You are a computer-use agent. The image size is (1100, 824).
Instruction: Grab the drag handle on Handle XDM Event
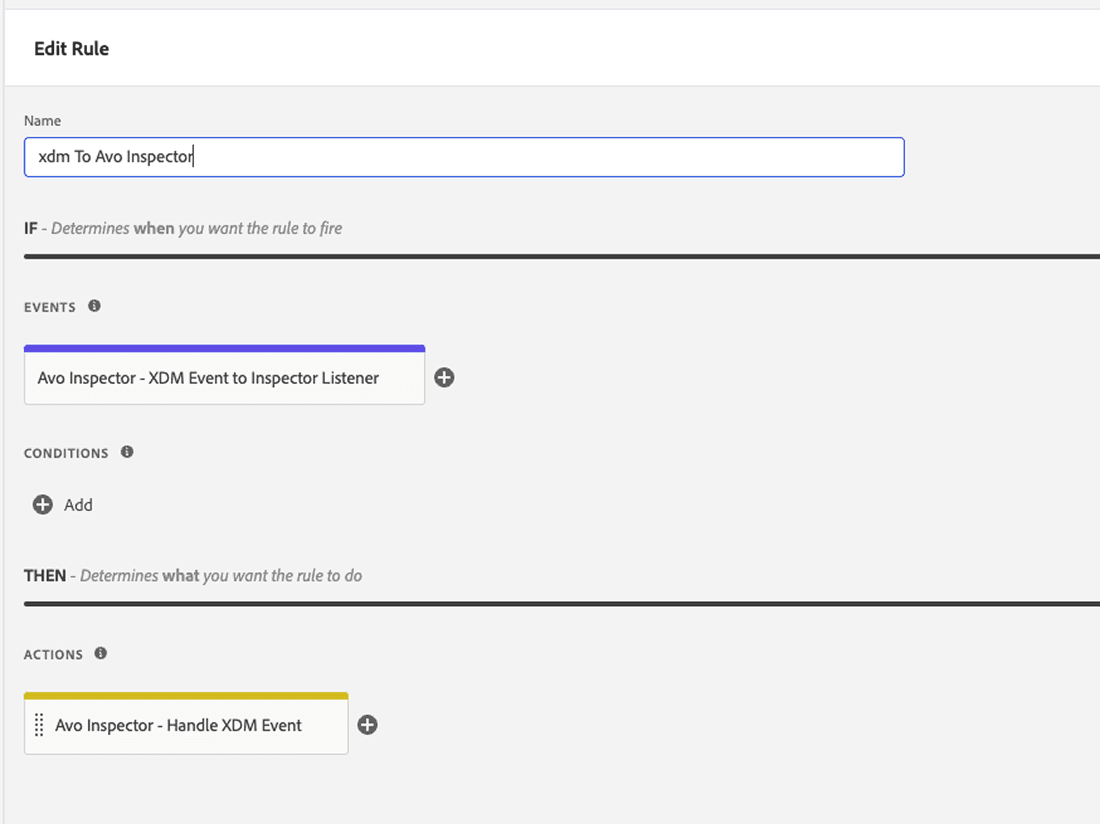tap(39, 725)
